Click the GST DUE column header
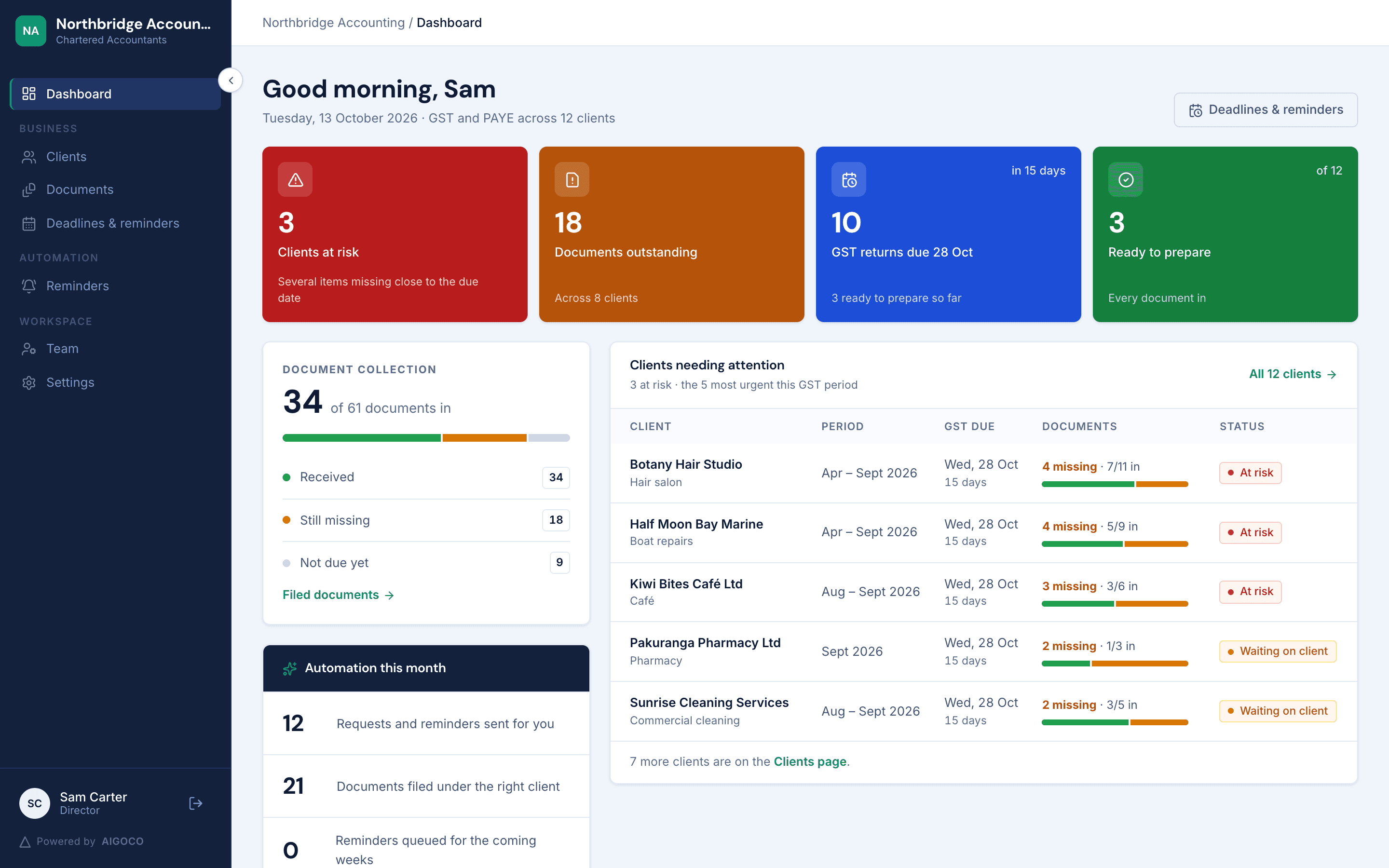The width and height of the screenshot is (1389, 868). [969, 427]
